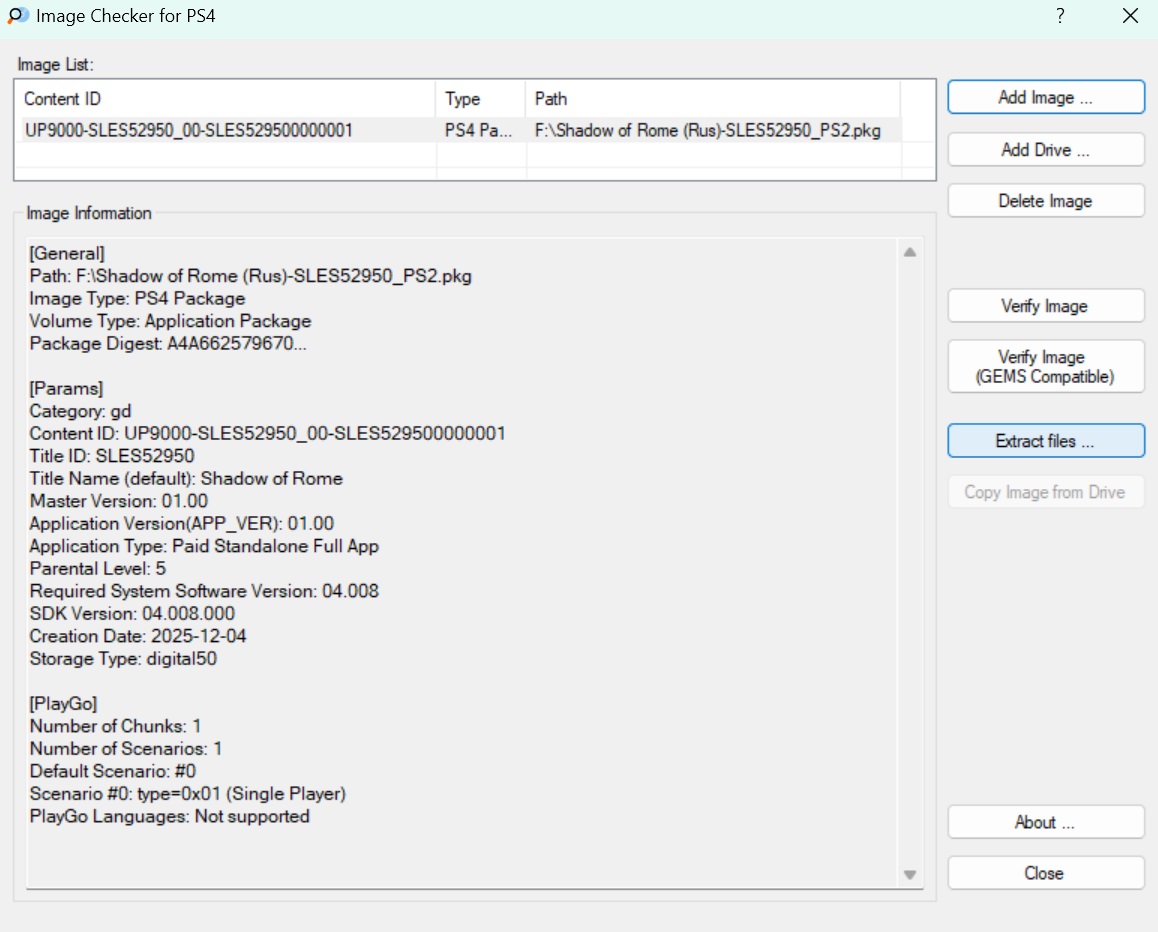This screenshot has width=1158, height=932.
Task: Sort list by the Content ID column header
Action: pyautogui.click(x=226, y=99)
